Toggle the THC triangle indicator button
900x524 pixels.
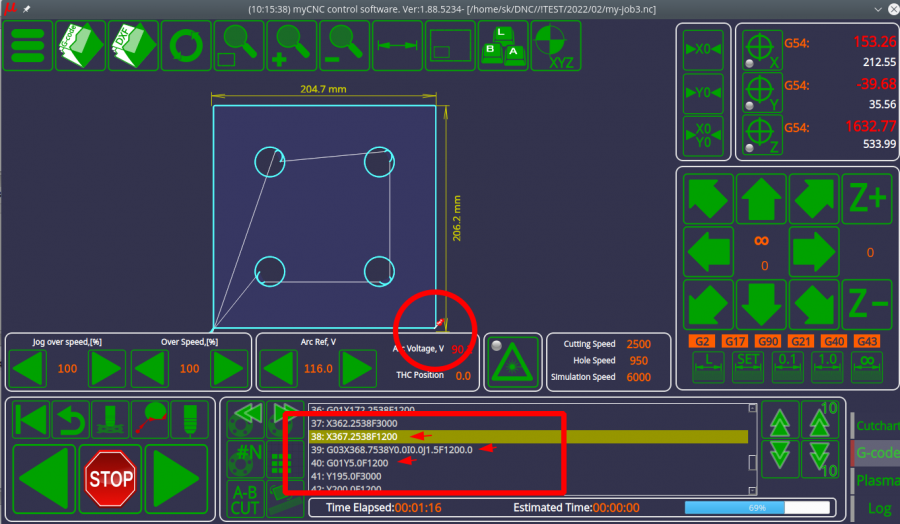pyautogui.click(x=512, y=361)
